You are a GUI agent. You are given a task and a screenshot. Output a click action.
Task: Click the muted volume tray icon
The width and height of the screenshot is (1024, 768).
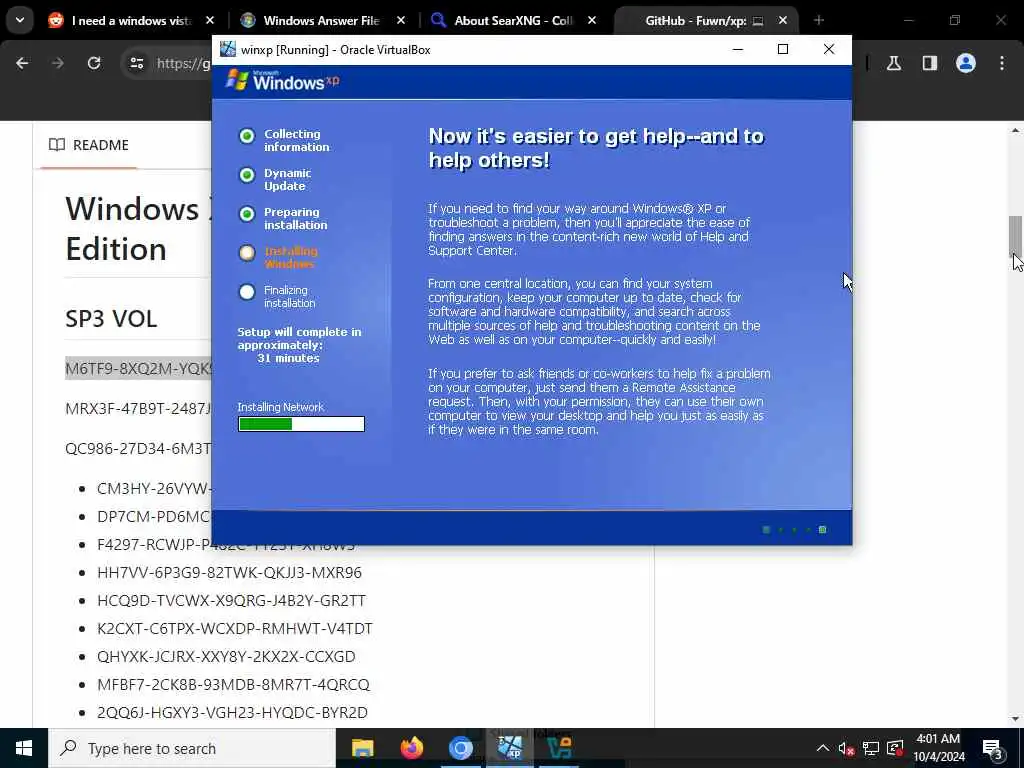846,748
